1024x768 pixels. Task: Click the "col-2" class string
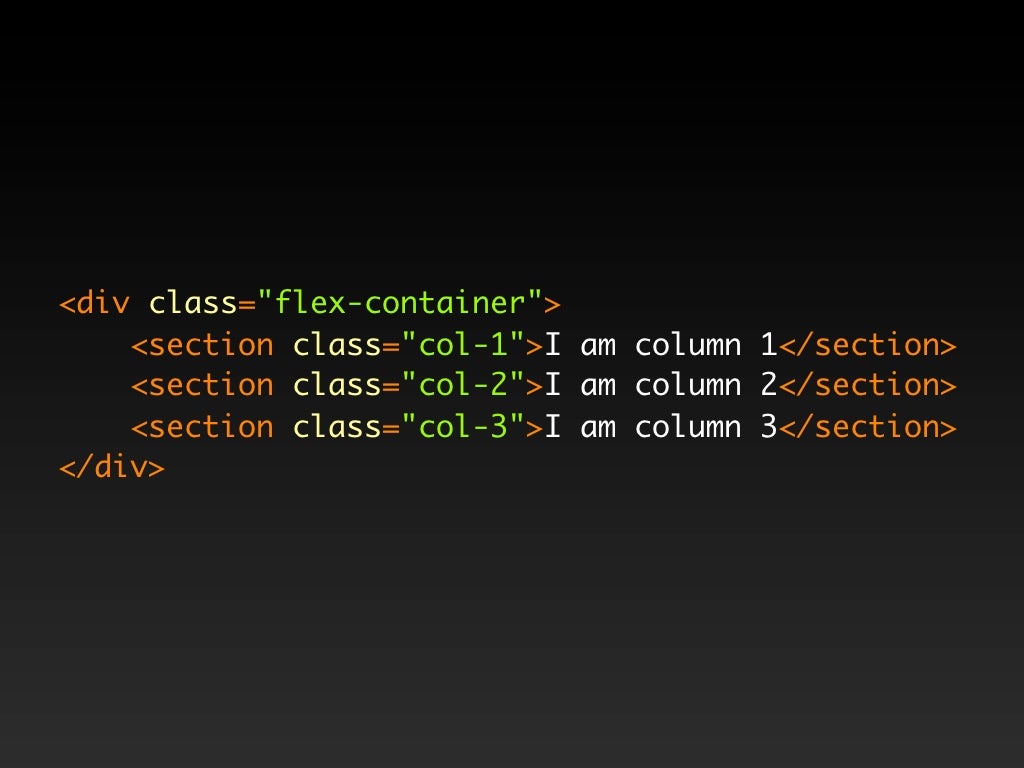463,385
